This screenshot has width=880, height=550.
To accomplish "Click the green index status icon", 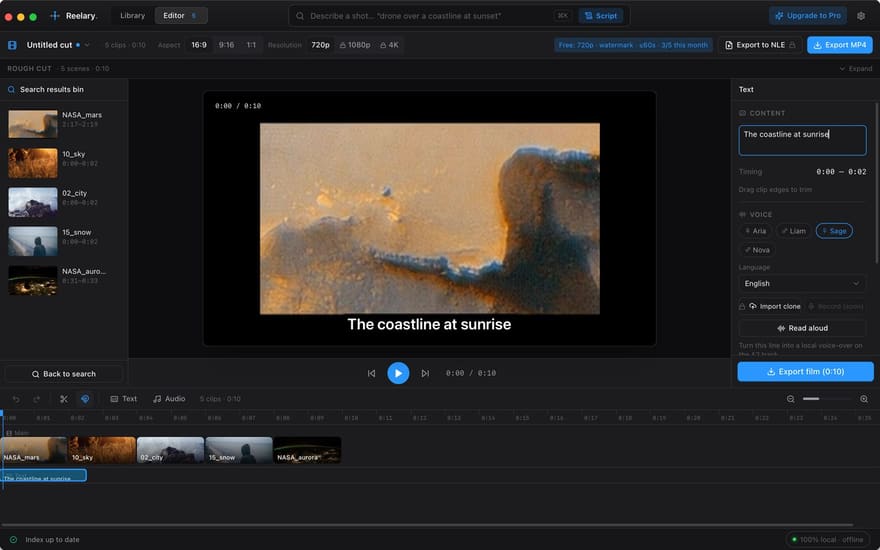I will 13,539.
